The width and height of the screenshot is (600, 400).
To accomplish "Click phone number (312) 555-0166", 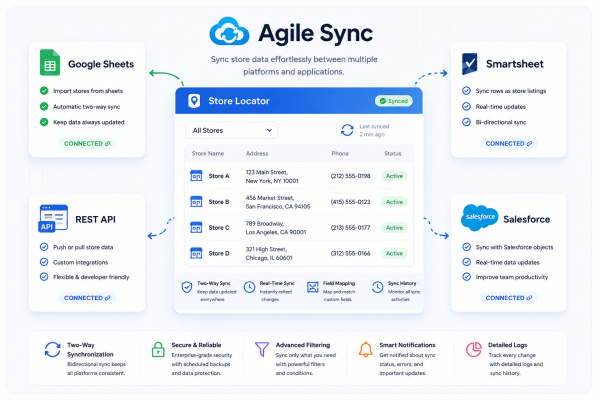I will [x=351, y=253].
